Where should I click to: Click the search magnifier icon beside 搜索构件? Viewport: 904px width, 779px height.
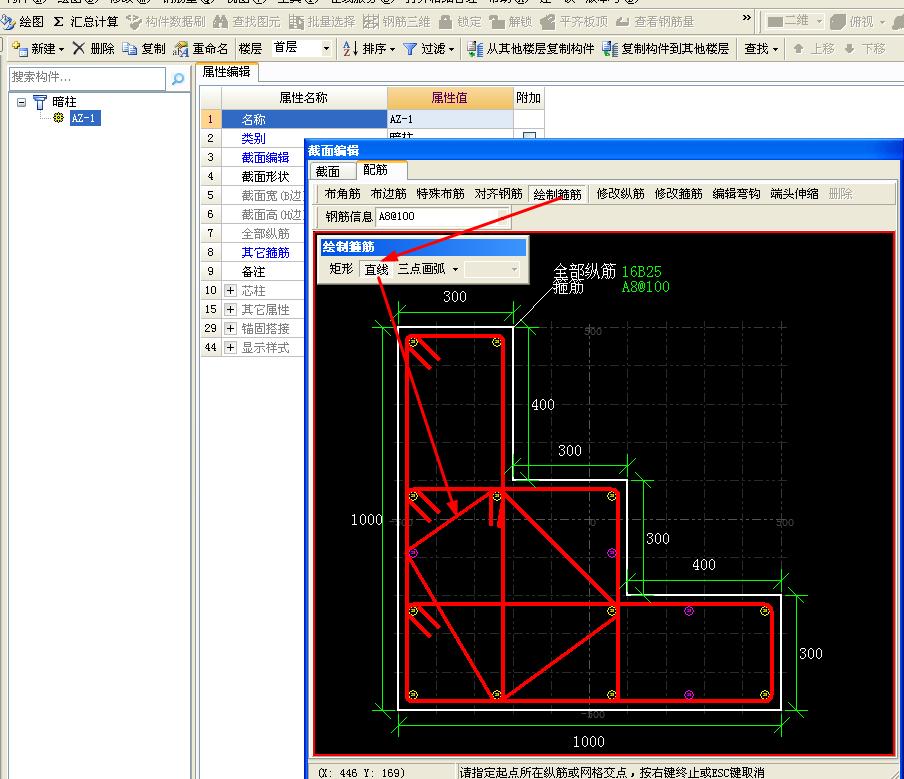pos(178,78)
